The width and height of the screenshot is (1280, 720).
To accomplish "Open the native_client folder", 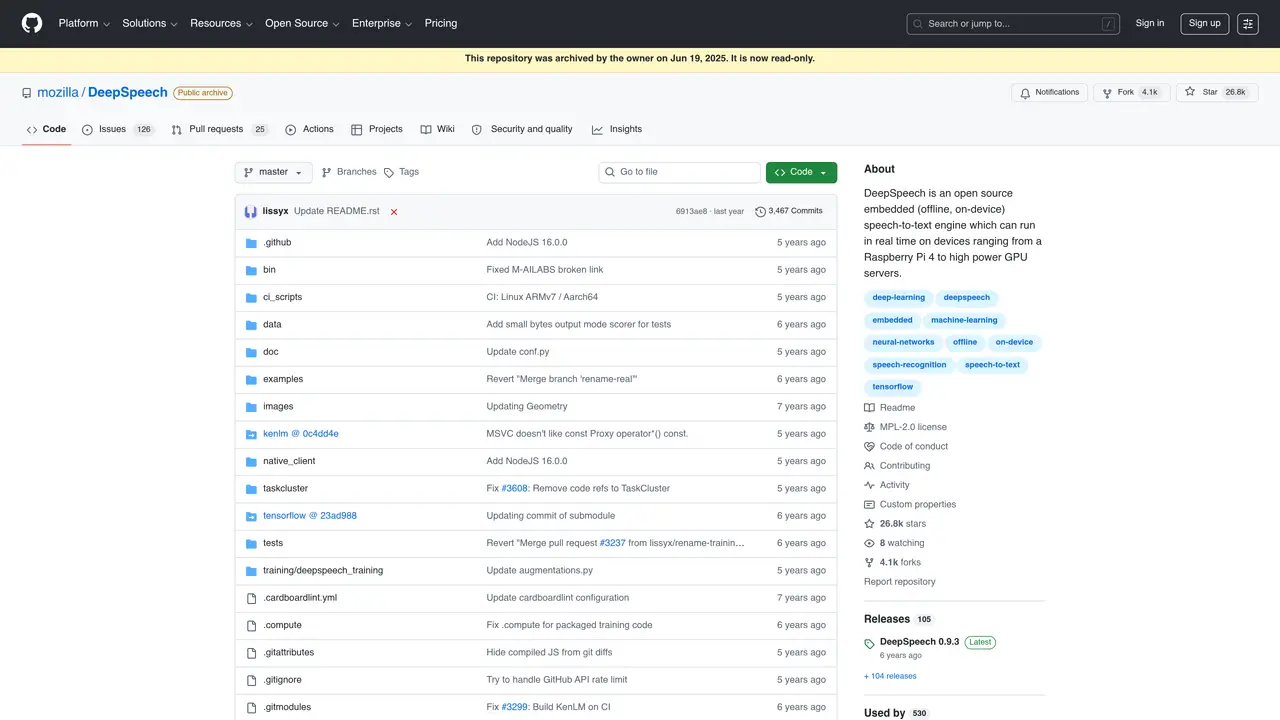I will [x=289, y=461].
